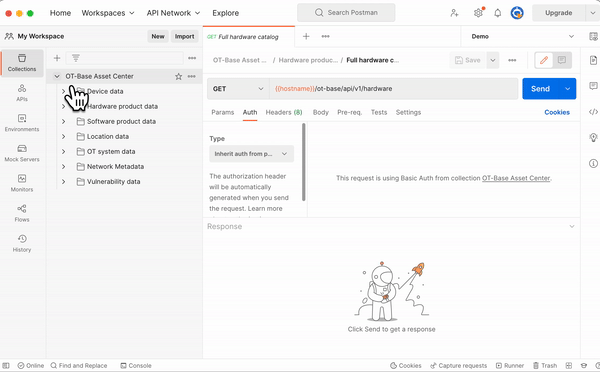Viewport: 600px width, 372px height.
Task: Open the Monitors sidebar section
Action: 22,183
